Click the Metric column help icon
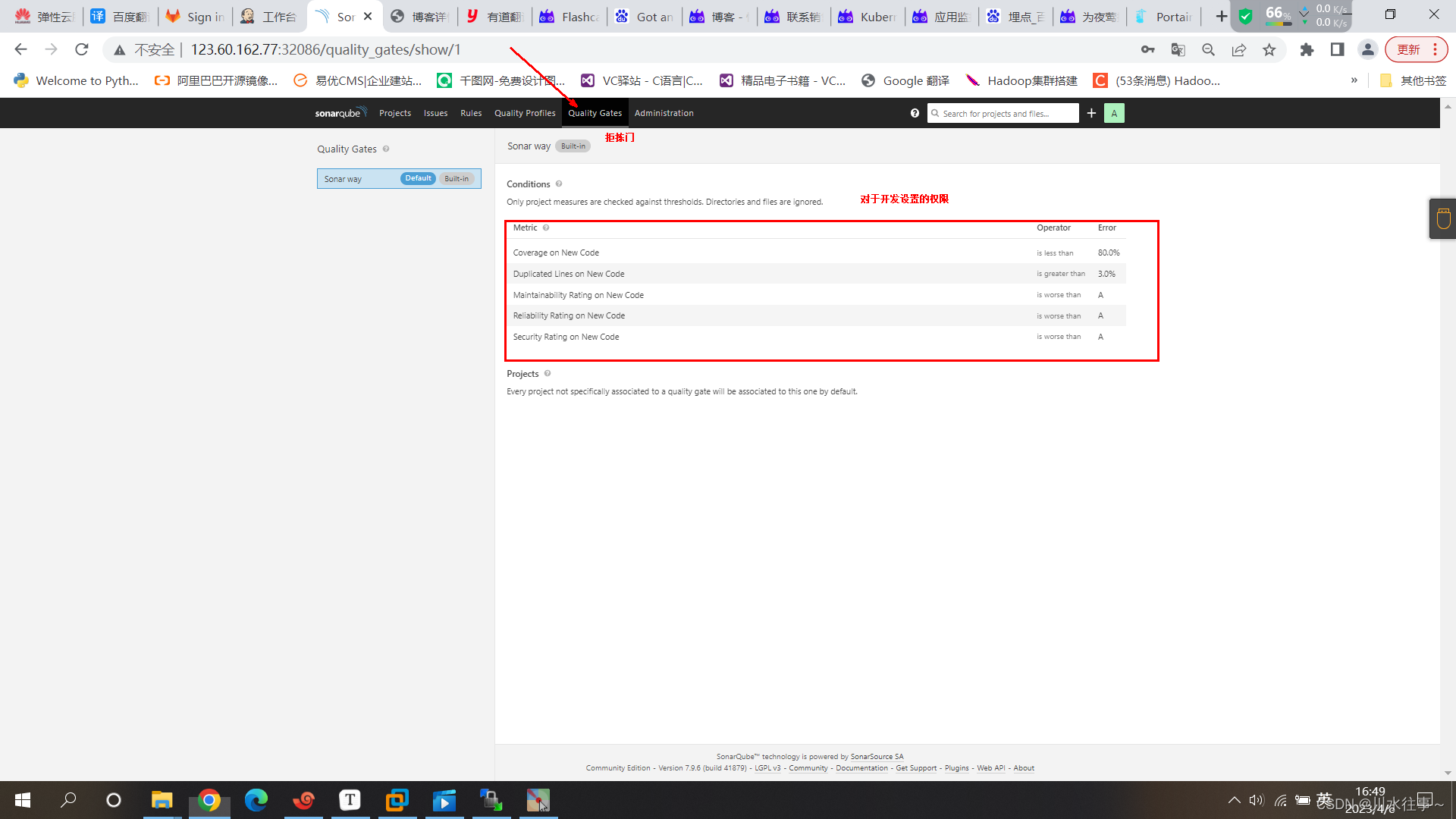Screen dimensions: 1456x819 click(546, 227)
